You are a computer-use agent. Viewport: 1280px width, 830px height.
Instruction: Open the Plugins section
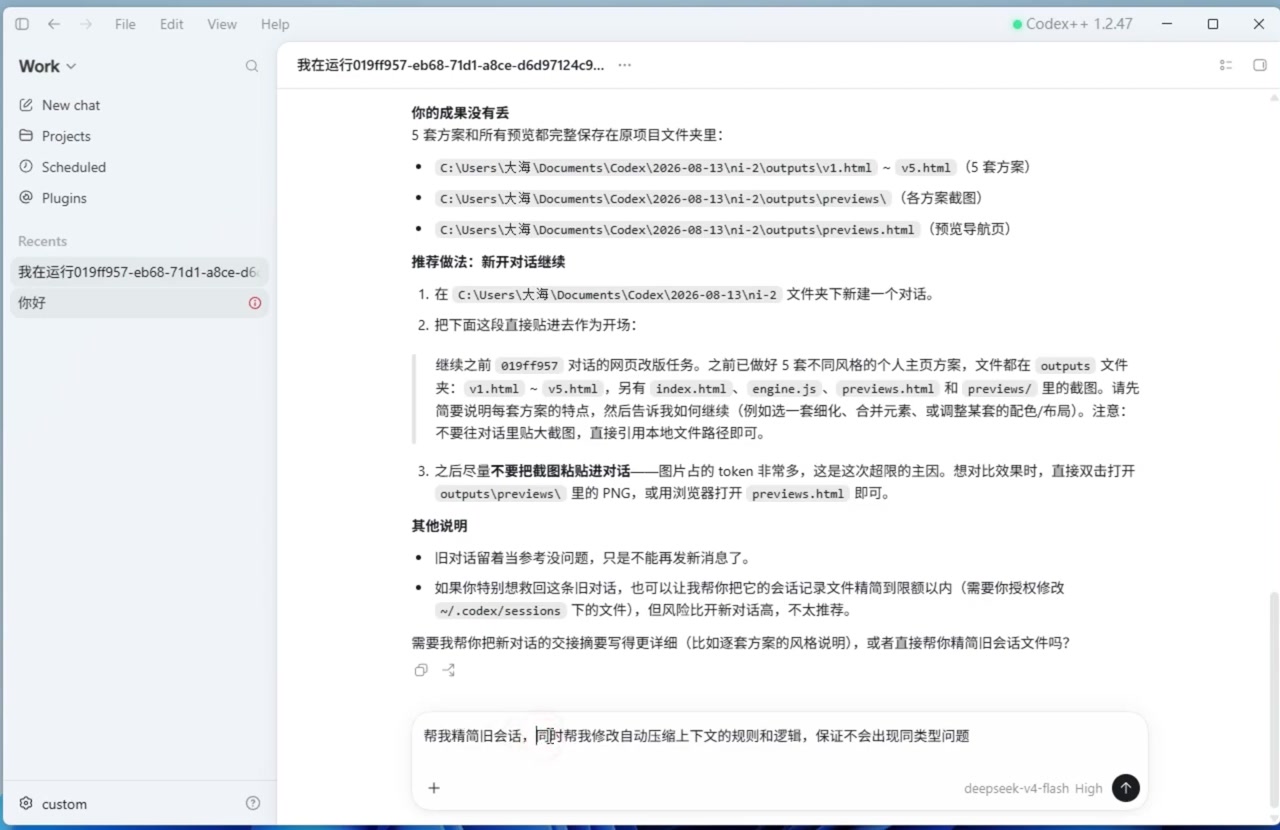140,198
